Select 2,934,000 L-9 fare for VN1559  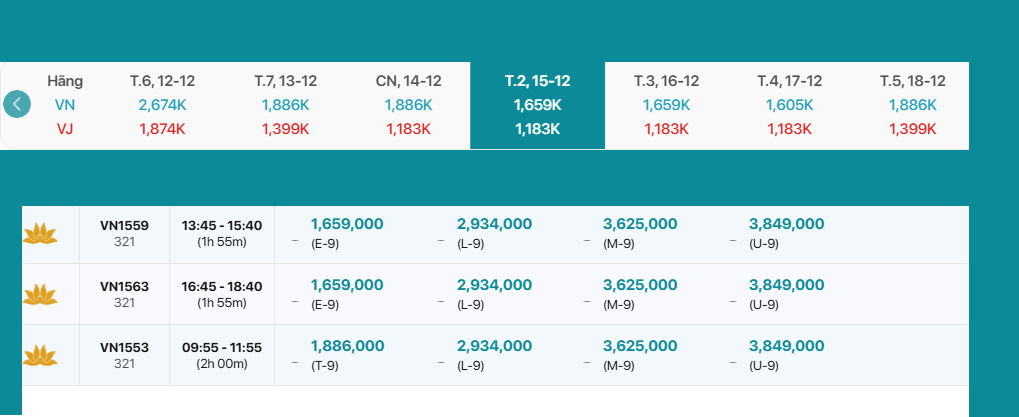(x=493, y=233)
